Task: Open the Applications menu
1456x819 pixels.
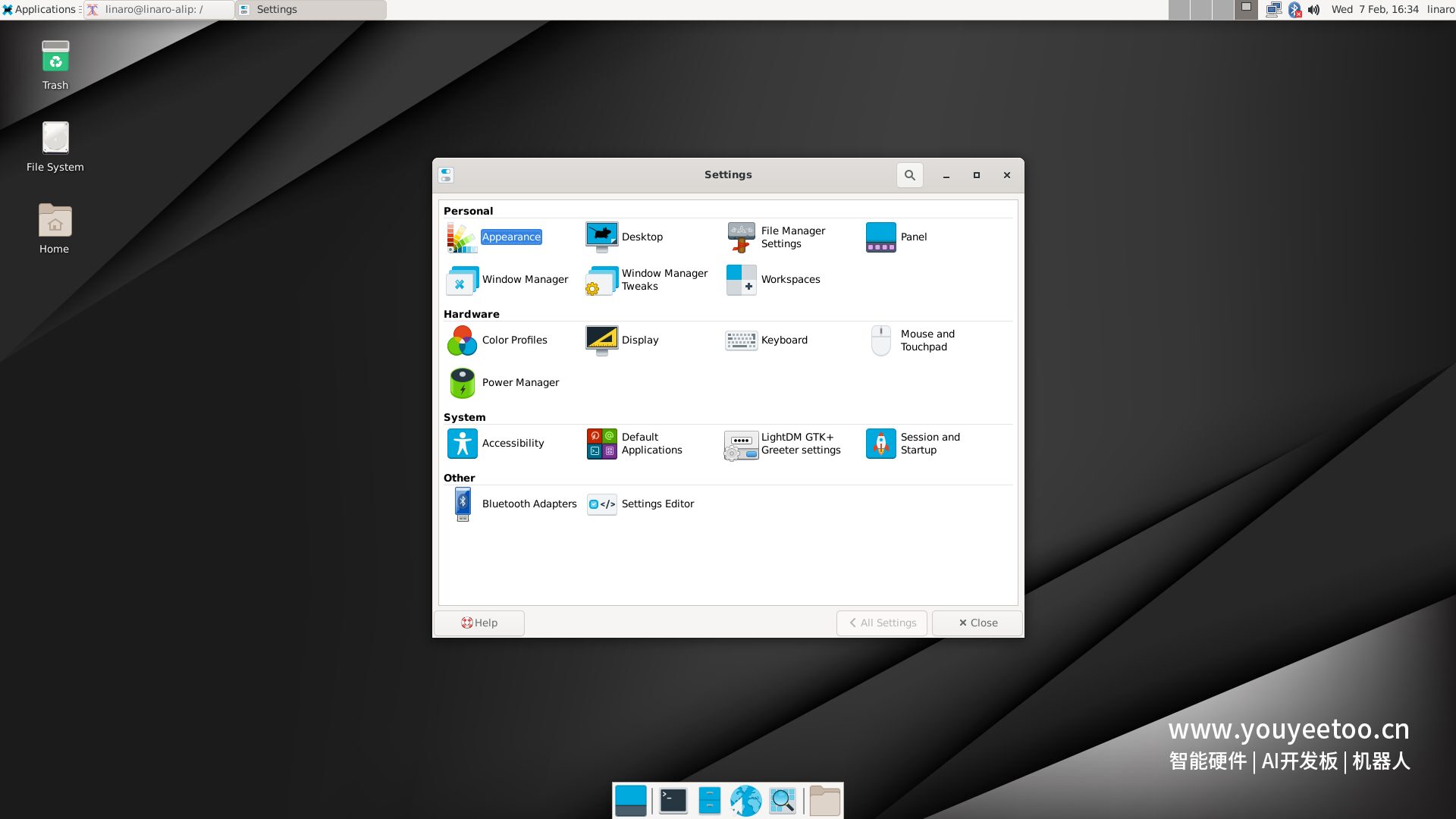Action: coord(39,10)
